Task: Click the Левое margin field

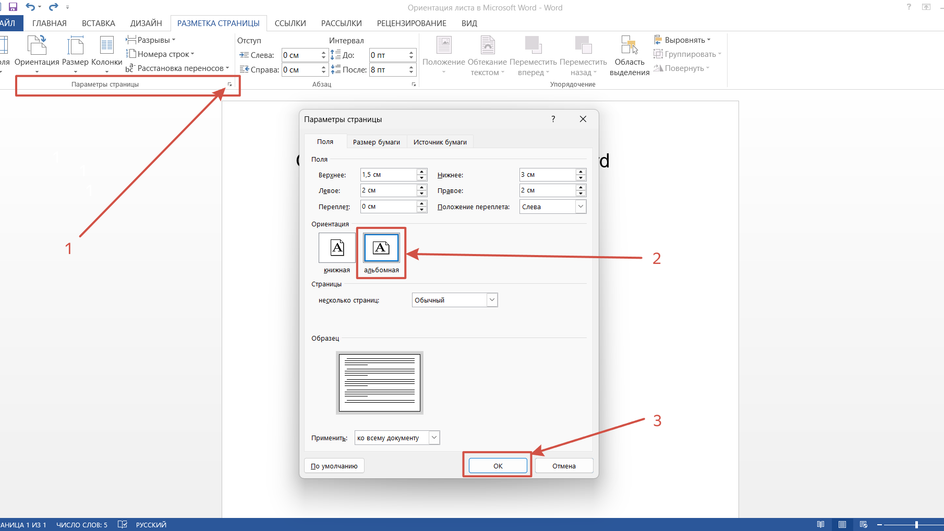Action: pyautogui.click(x=388, y=190)
